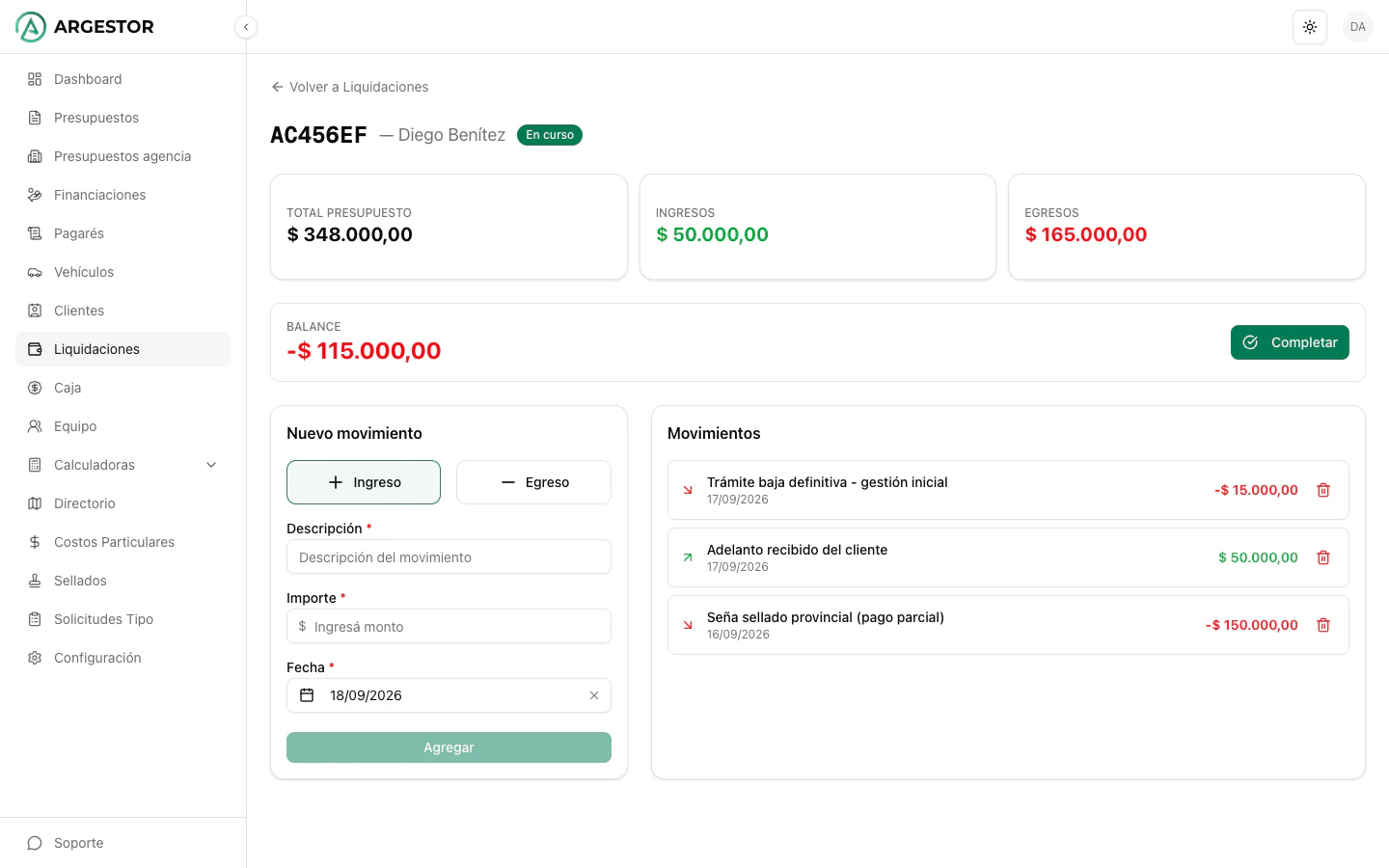This screenshot has height=868, width=1389.
Task: Click the Total Presupuesto value $ 348.000,00
Action: (x=350, y=234)
